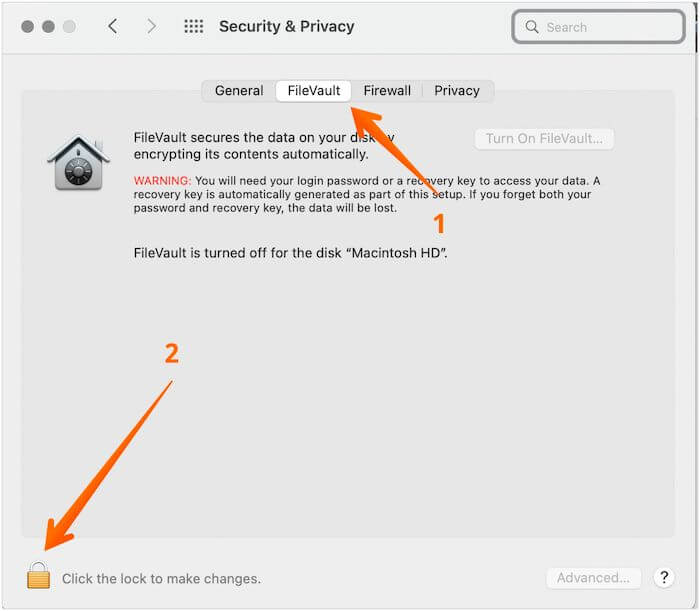Screen dimensions: 700x611
Task: Click the 'Click the lock to make changes' text
Action: click(x=161, y=578)
